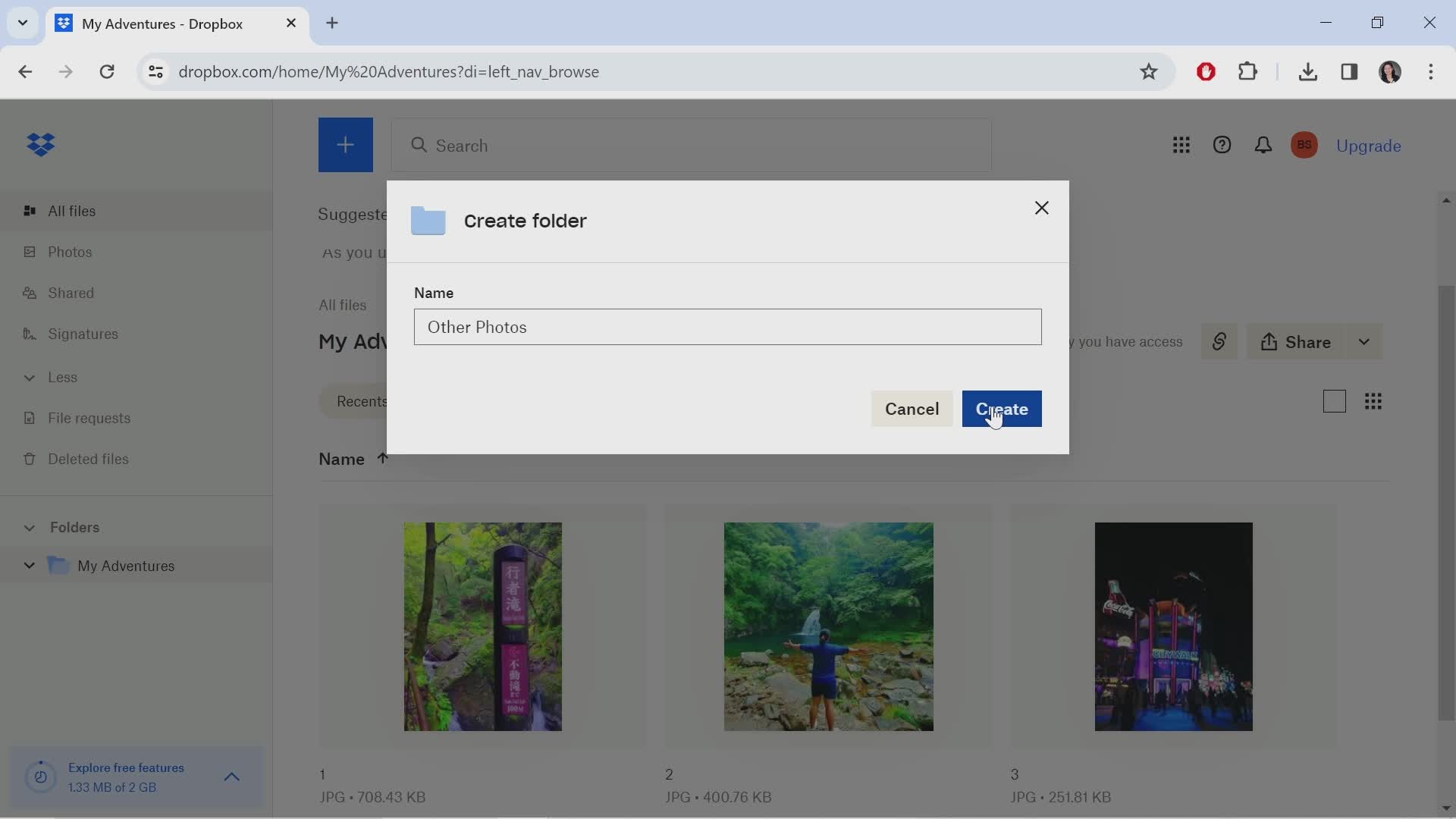The image size is (1456, 819).
Task: Toggle the My Adventures folder in sidebar
Action: click(28, 566)
